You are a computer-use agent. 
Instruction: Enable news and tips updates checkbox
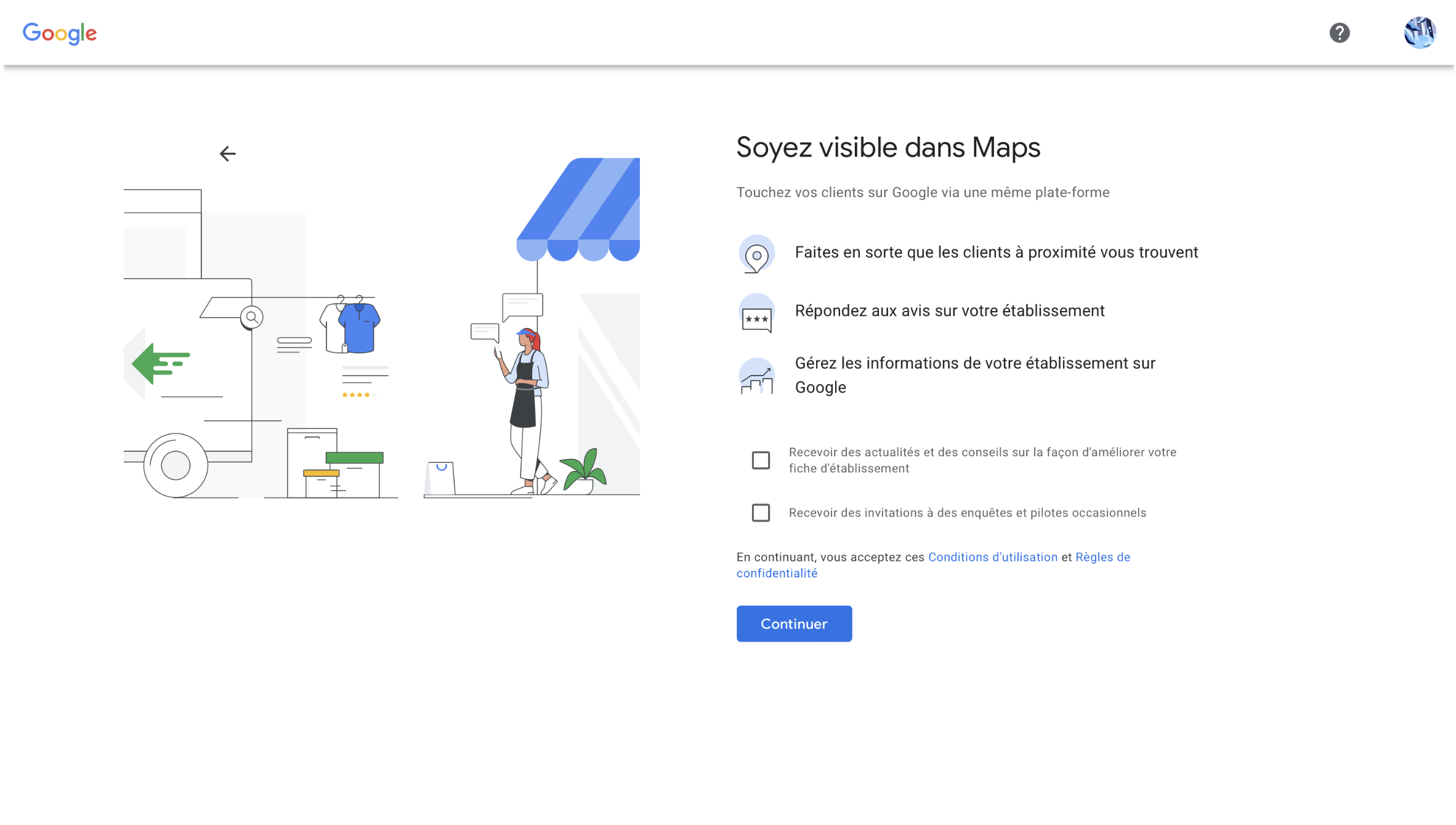pyautogui.click(x=761, y=460)
